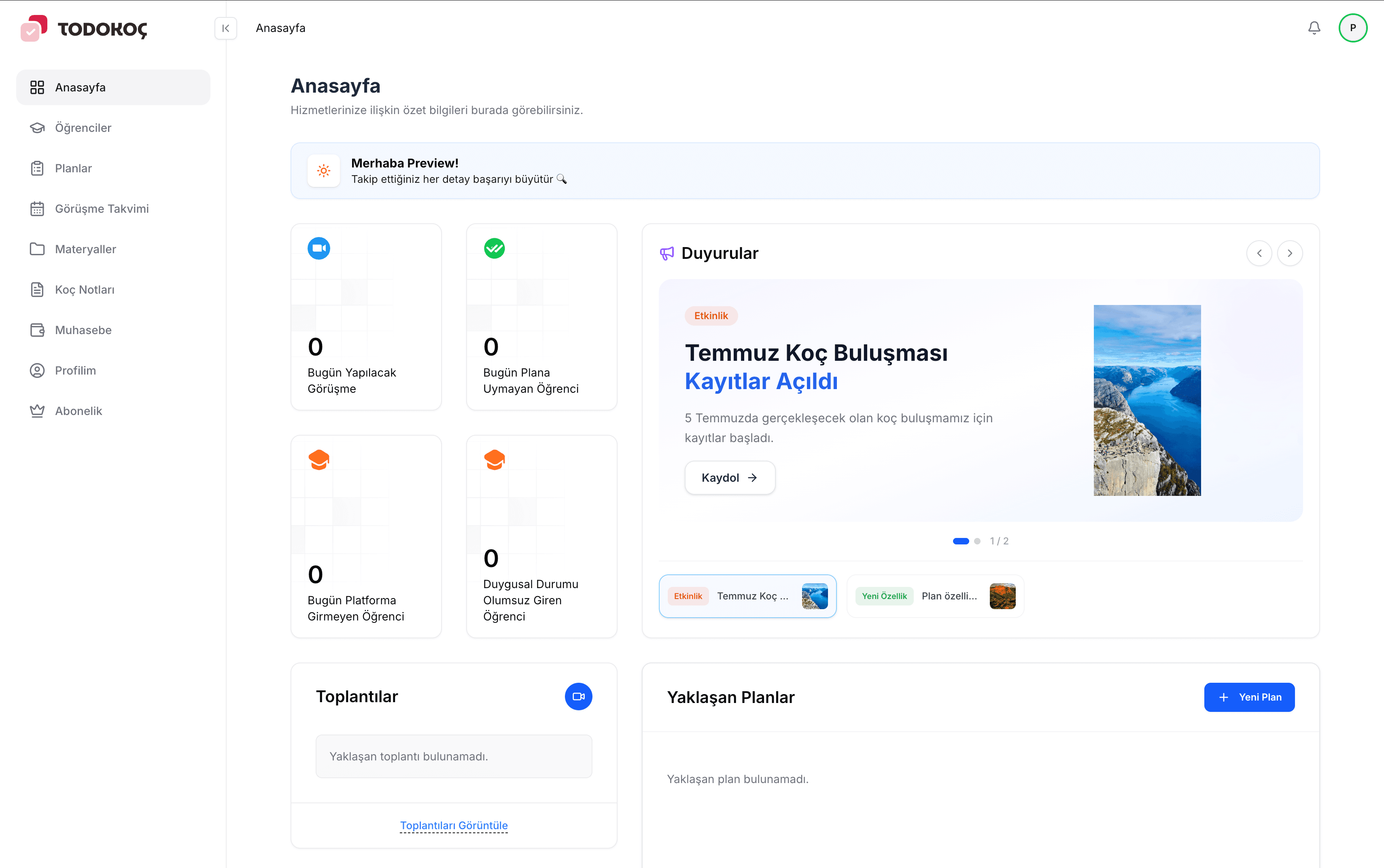Click the Materyaller folder icon
This screenshot has height=868, width=1384.
coord(37,249)
